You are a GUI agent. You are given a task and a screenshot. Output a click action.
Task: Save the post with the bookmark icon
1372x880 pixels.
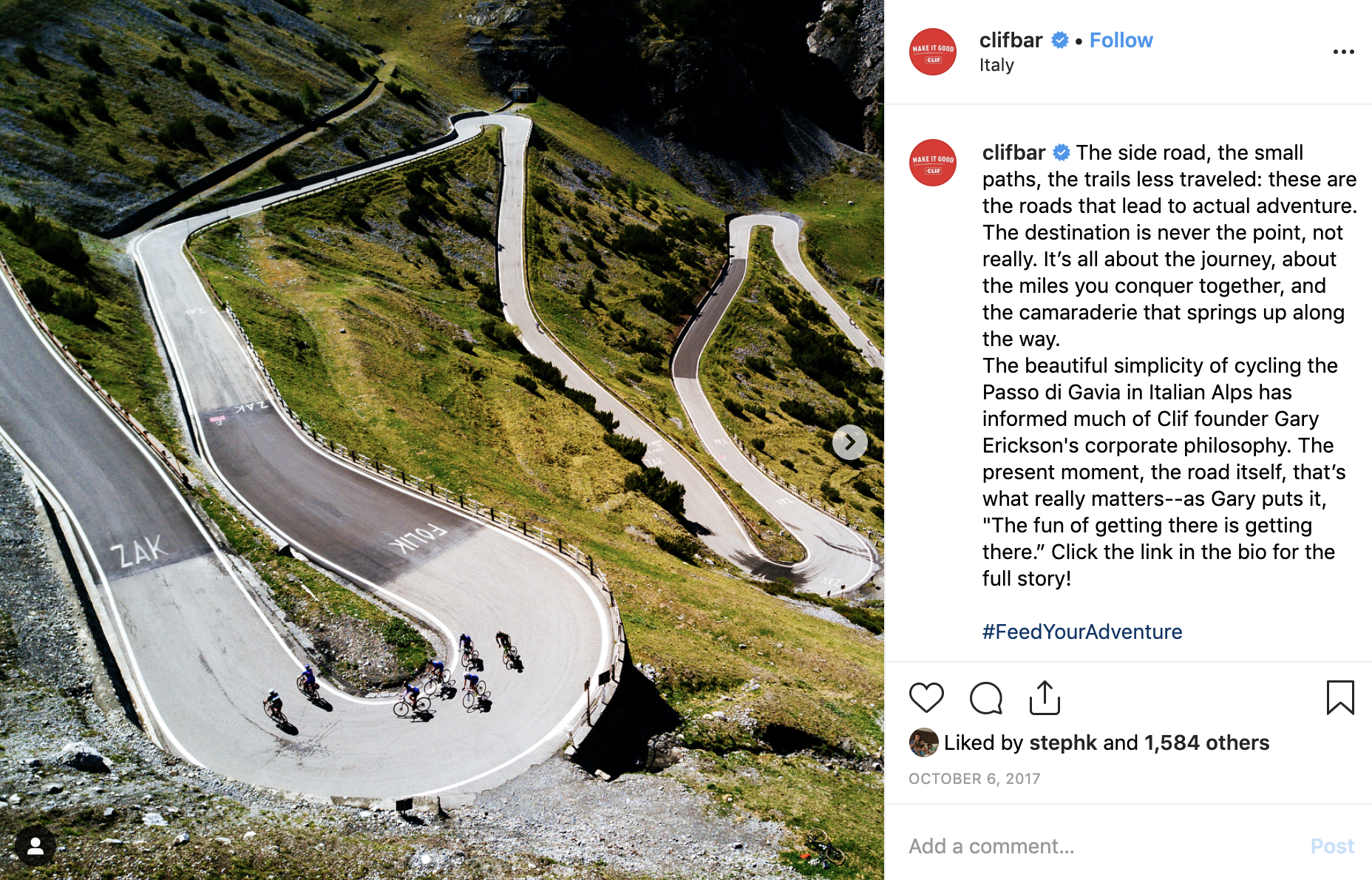(1340, 697)
